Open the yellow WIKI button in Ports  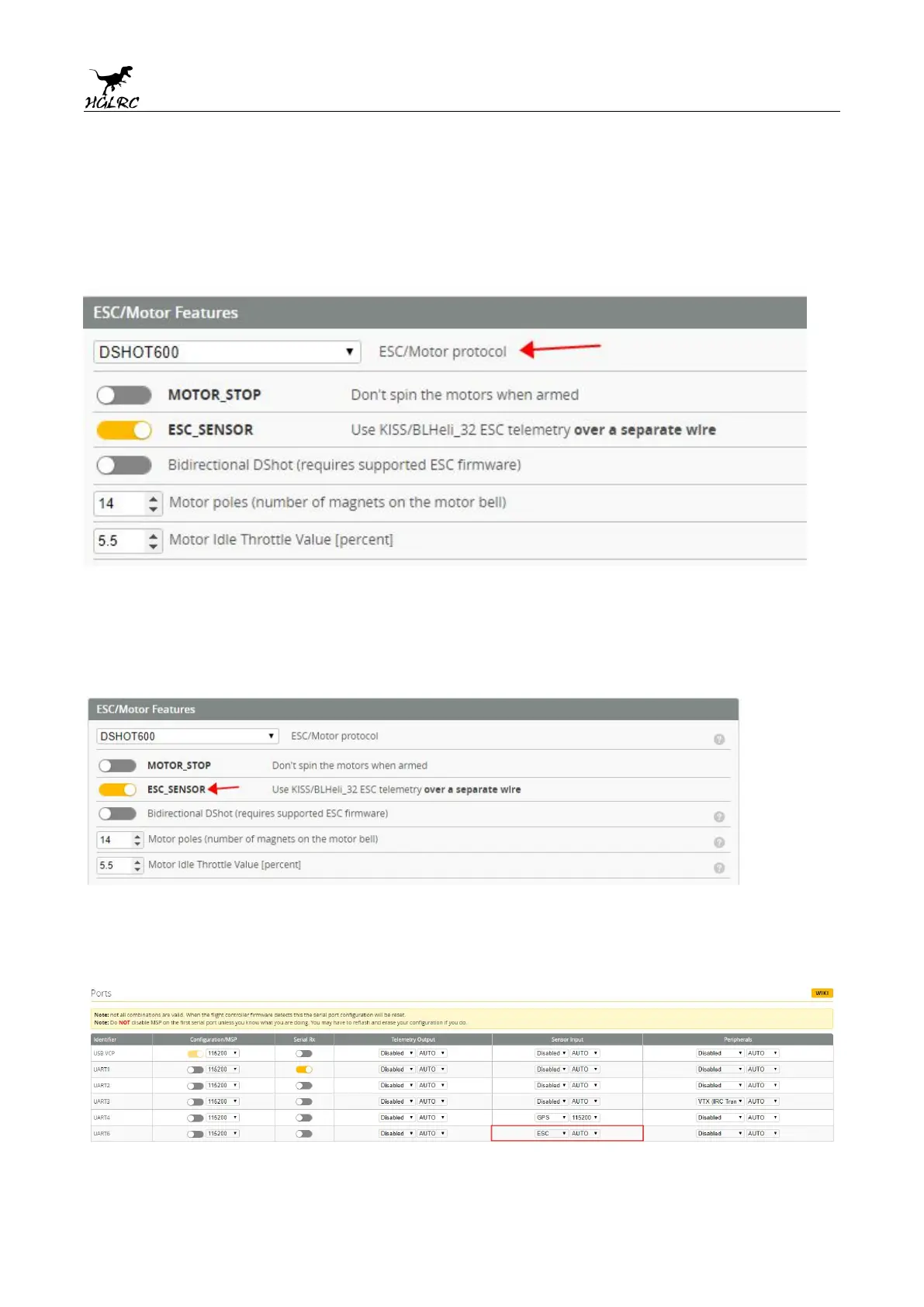tap(822, 993)
